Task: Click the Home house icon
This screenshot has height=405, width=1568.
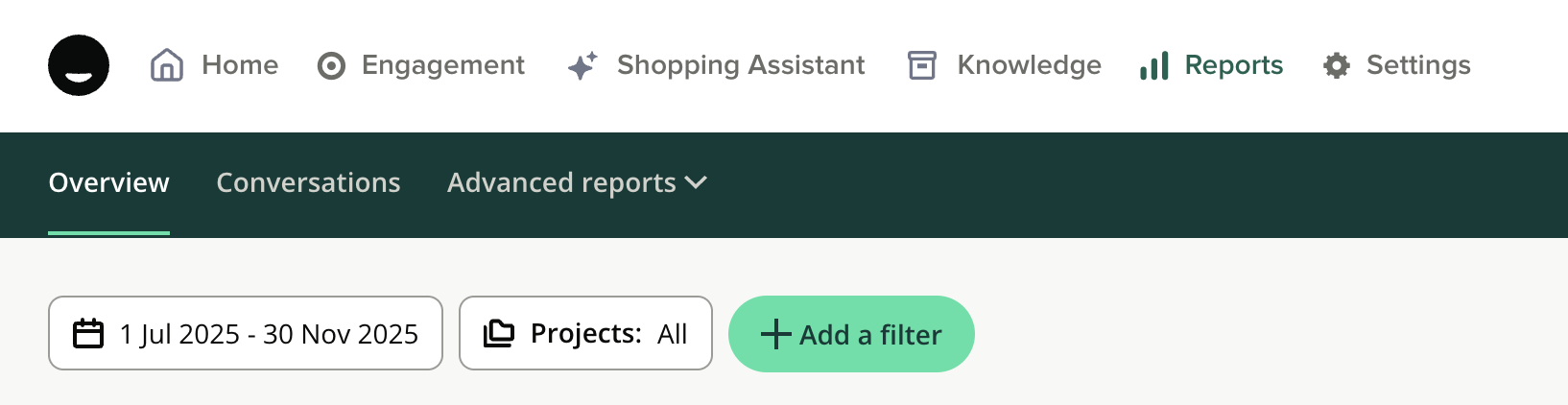Action: [x=167, y=65]
